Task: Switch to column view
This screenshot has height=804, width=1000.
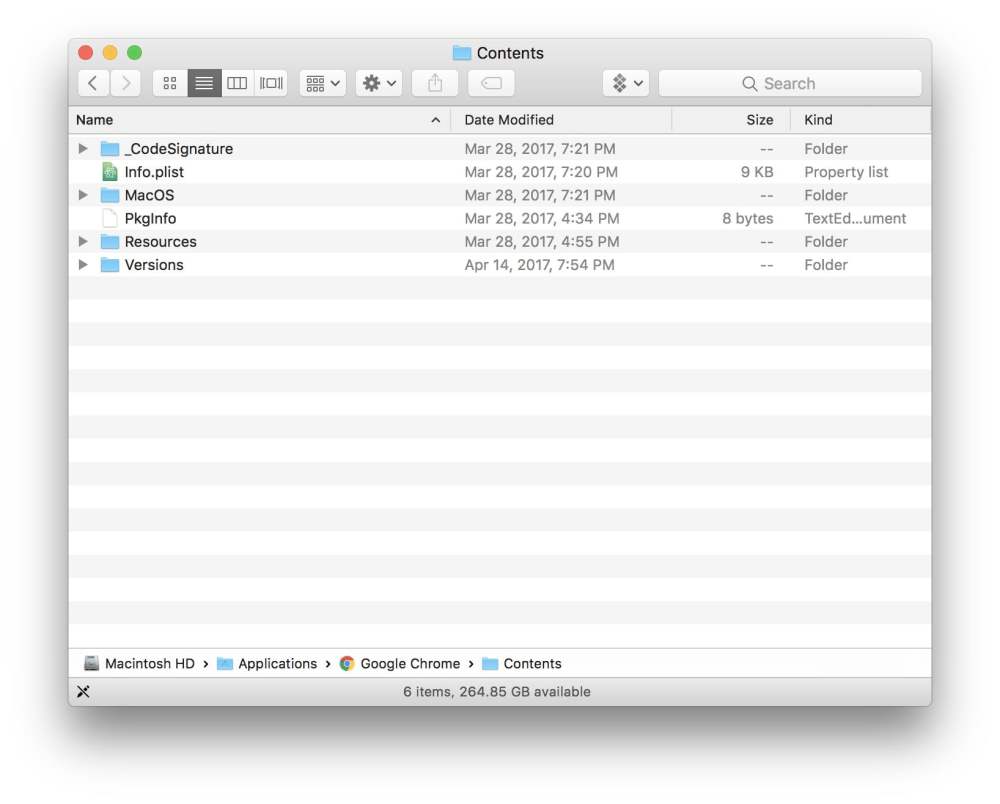Action: click(x=237, y=83)
